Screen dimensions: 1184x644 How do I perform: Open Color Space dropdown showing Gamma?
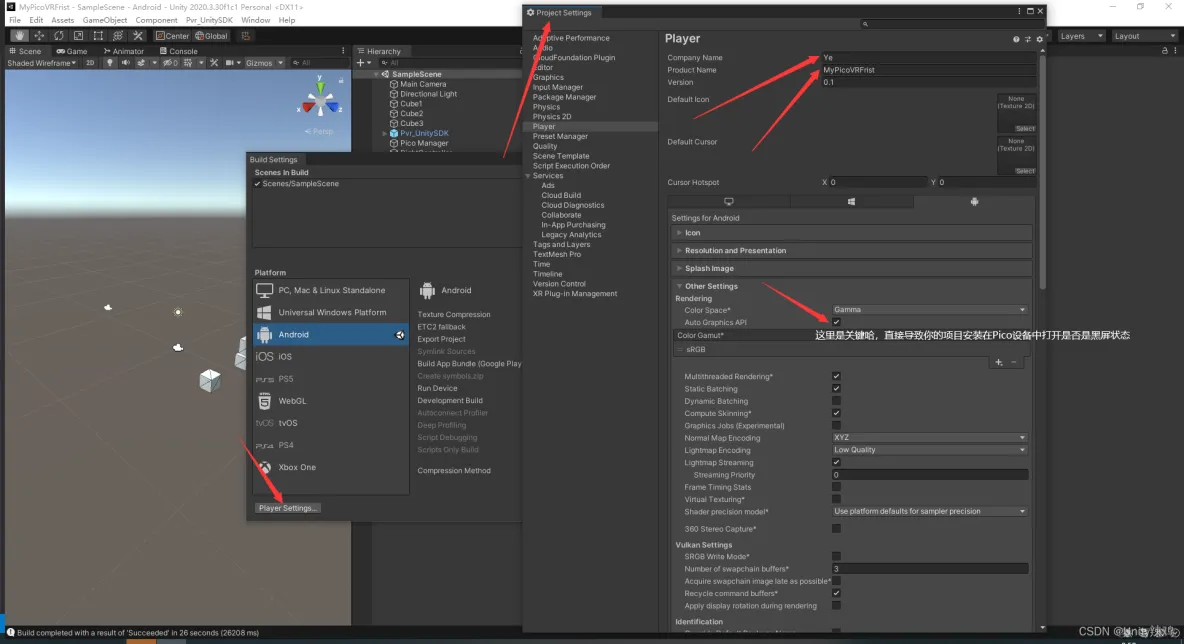point(930,310)
